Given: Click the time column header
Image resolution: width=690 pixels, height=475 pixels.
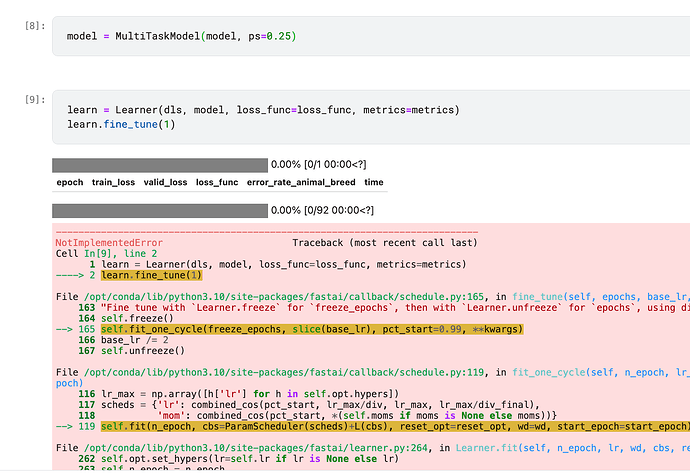Looking at the screenshot, I should pos(373,183).
